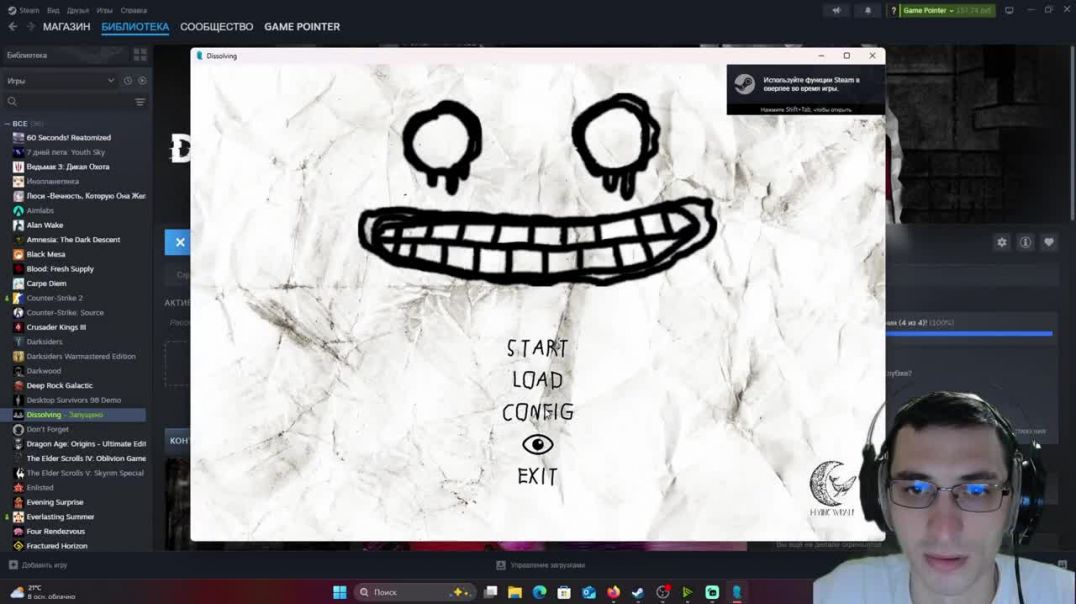Open the Windows Start menu
1076x604 pixels.
[340, 592]
